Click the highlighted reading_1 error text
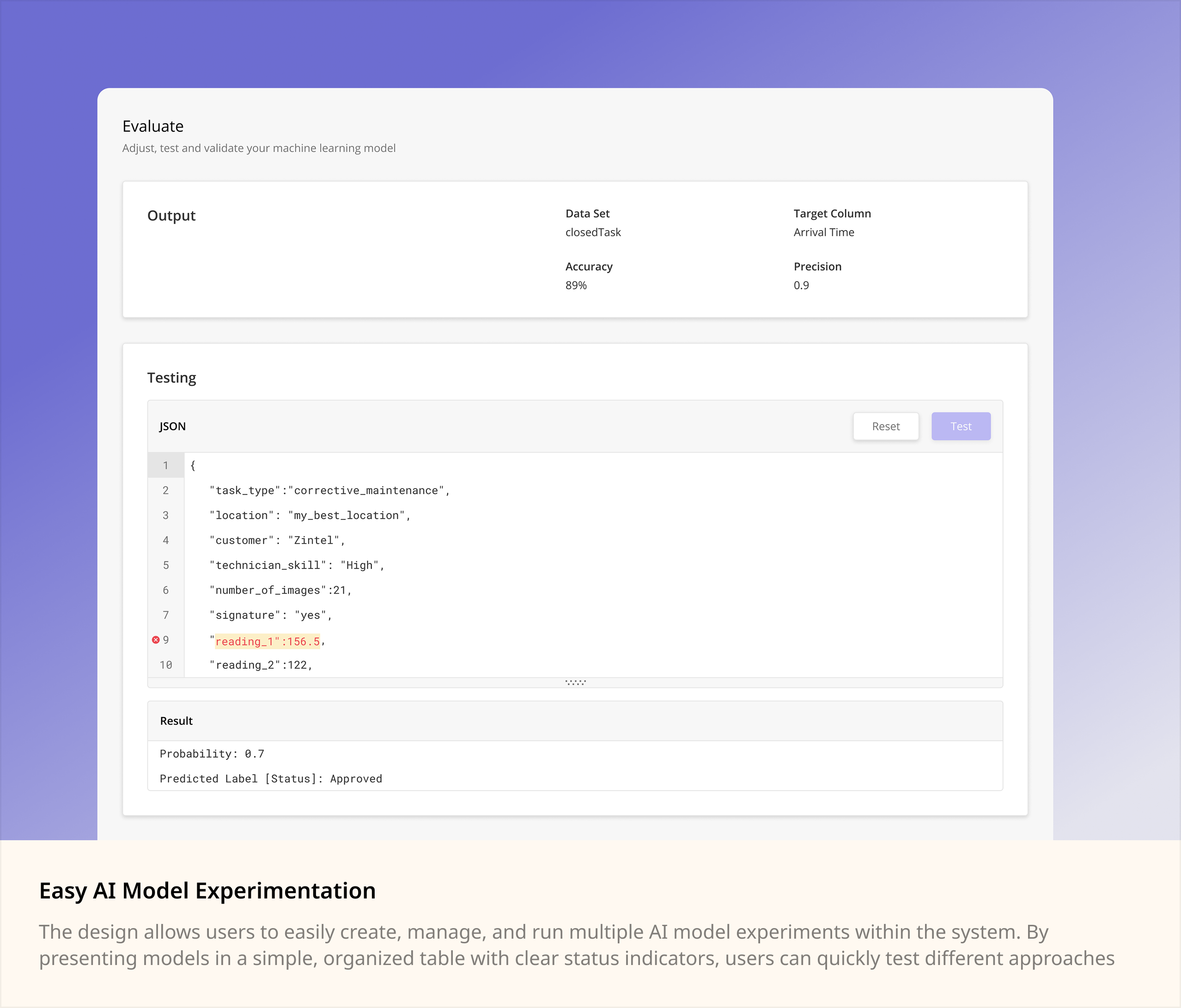This screenshot has width=1181, height=1008. click(268, 641)
